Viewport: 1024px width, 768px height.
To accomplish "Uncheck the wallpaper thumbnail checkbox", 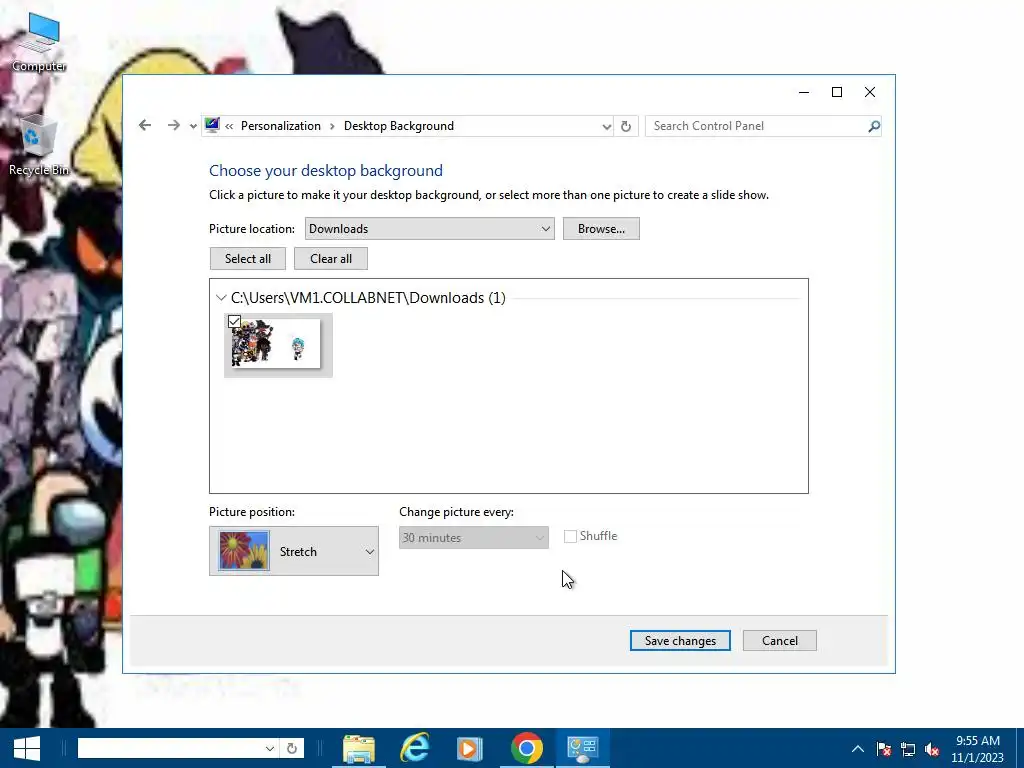I will (x=234, y=321).
